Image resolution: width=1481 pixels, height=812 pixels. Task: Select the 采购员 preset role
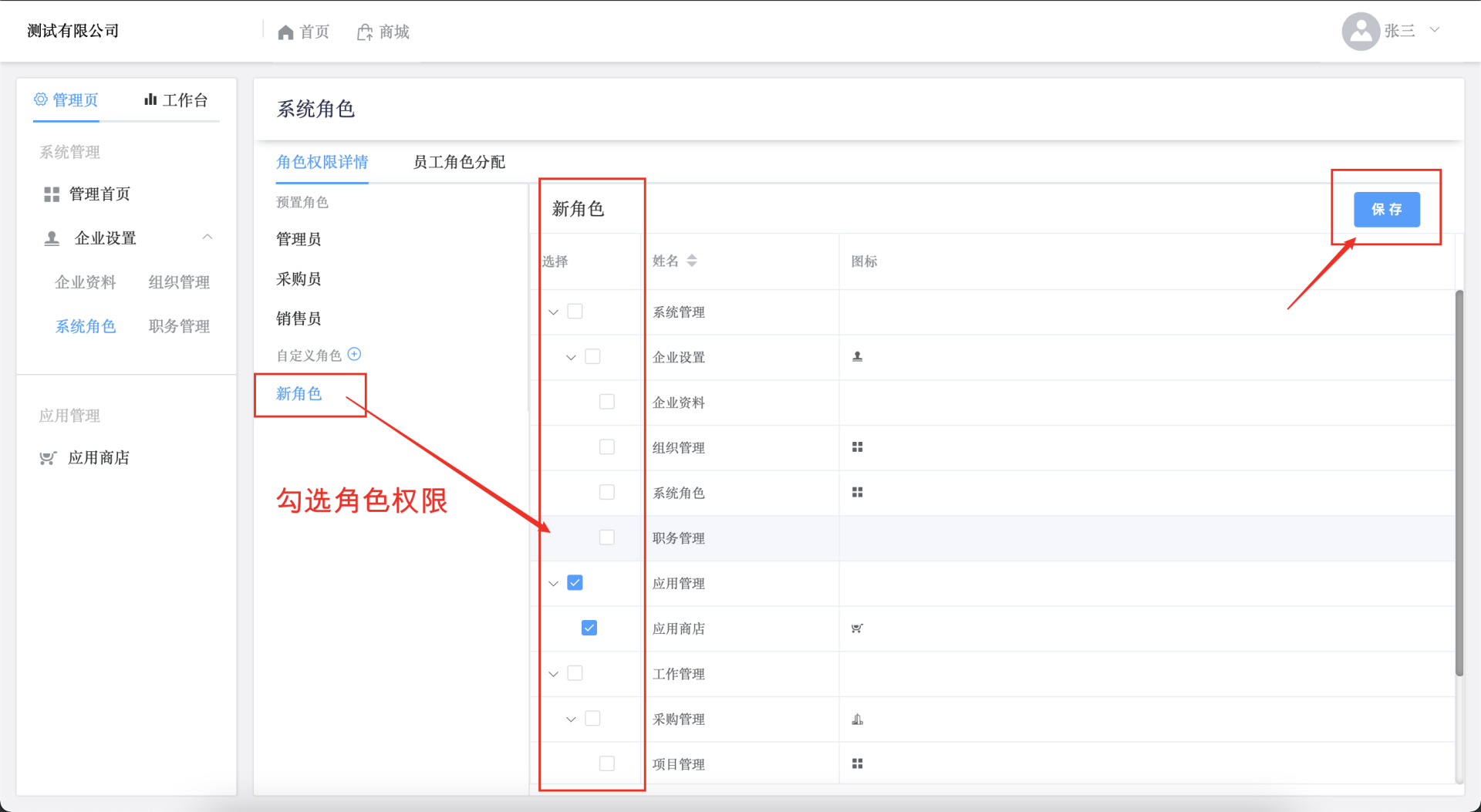point(299,279)
